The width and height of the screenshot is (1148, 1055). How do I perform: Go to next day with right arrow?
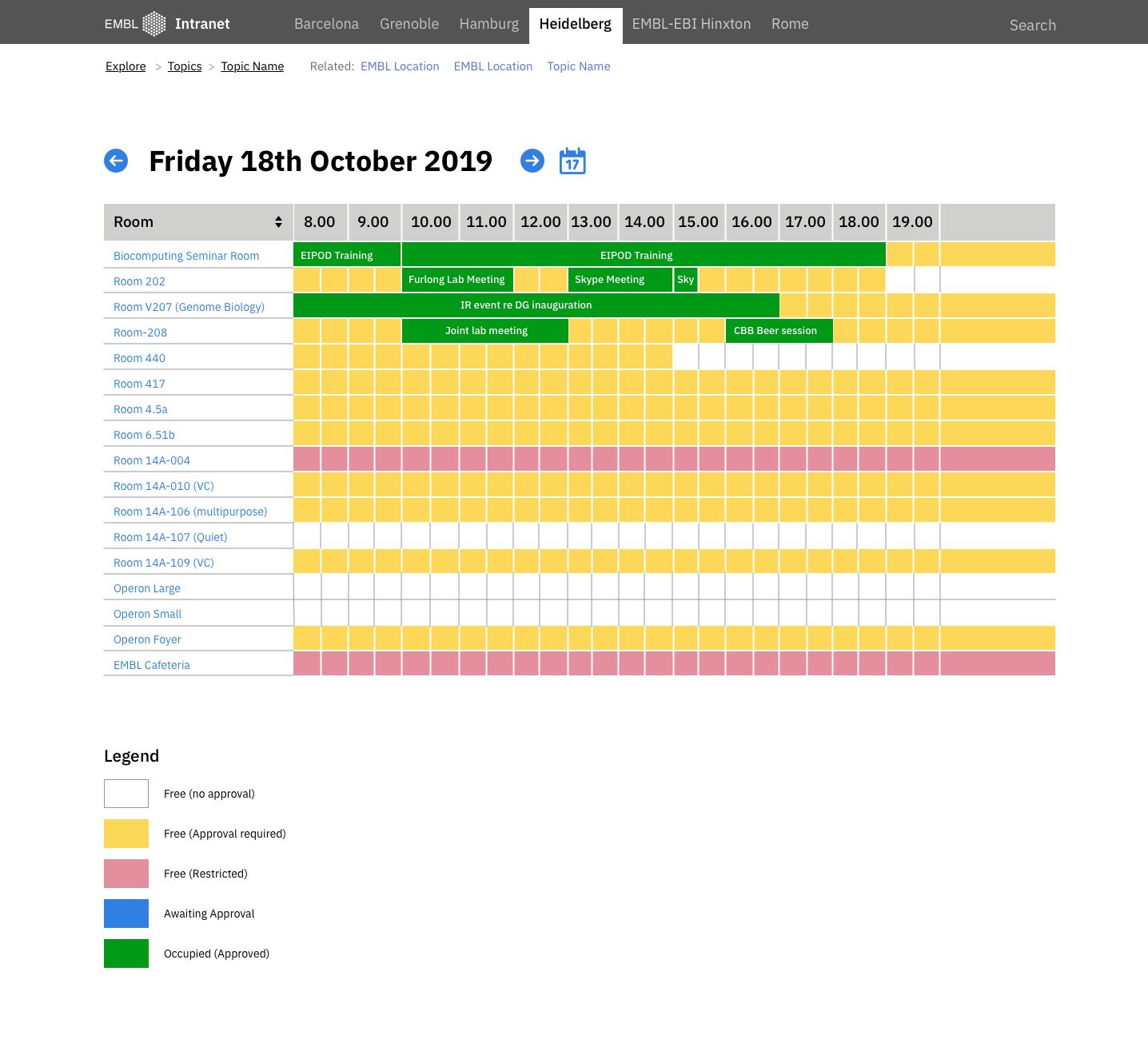coord(532,161)
